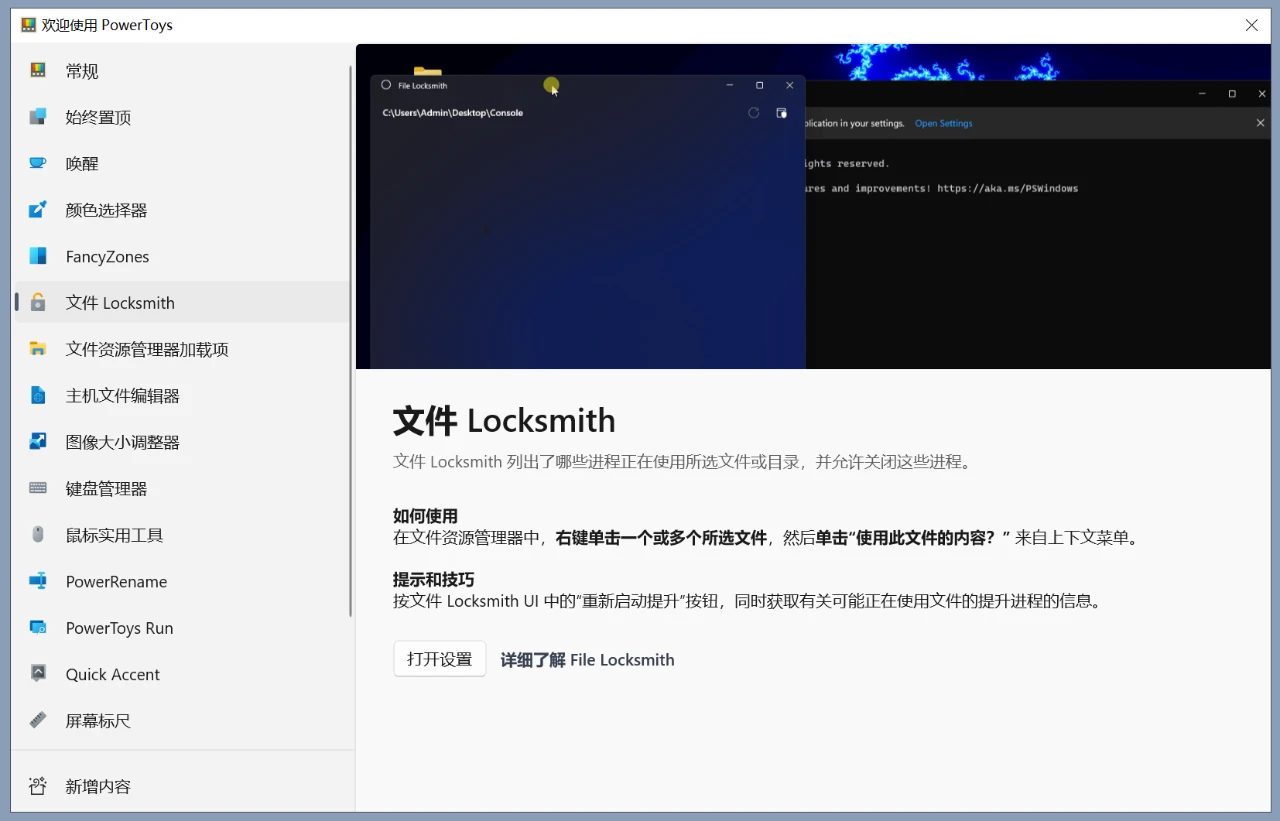Click the Quick Accent icon
This screenshot has width=1280, height=821.
click(x=38, y=673)
